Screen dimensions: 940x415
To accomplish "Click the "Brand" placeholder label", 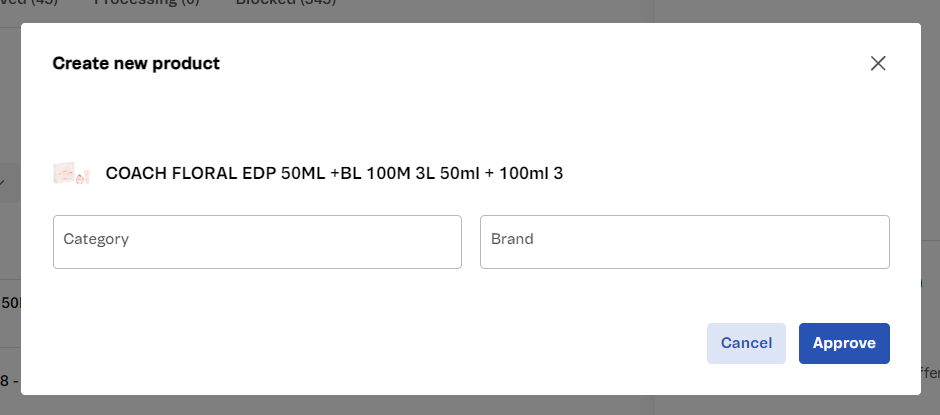I will pyautogui.click(x=512, y=239).
